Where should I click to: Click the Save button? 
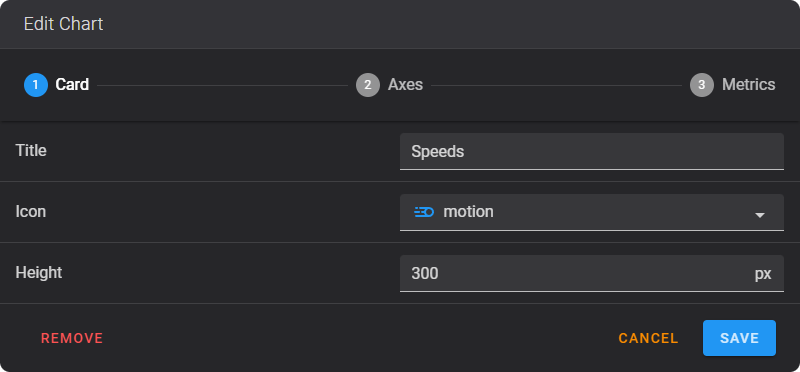(739, 338)
